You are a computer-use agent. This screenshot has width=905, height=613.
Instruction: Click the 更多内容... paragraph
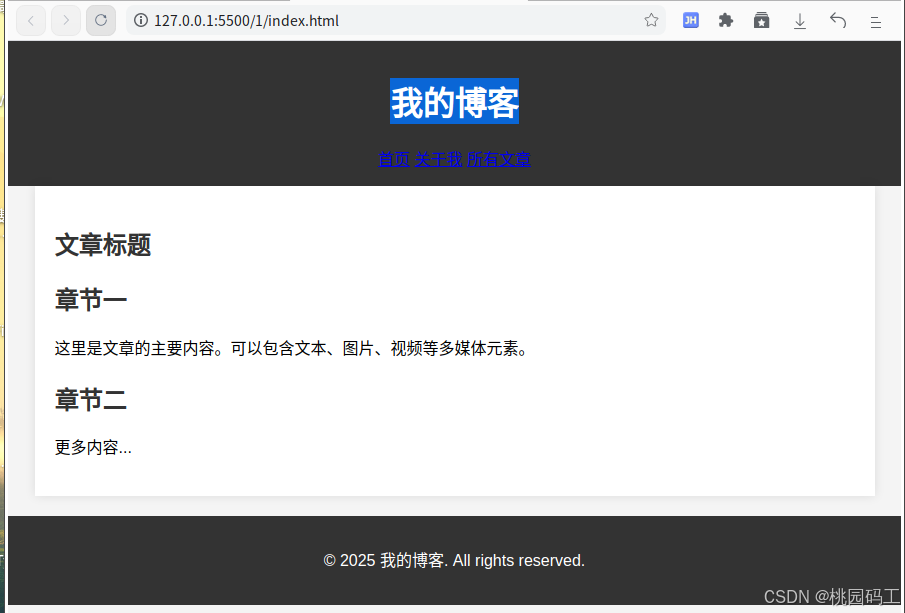pos(93,447)
